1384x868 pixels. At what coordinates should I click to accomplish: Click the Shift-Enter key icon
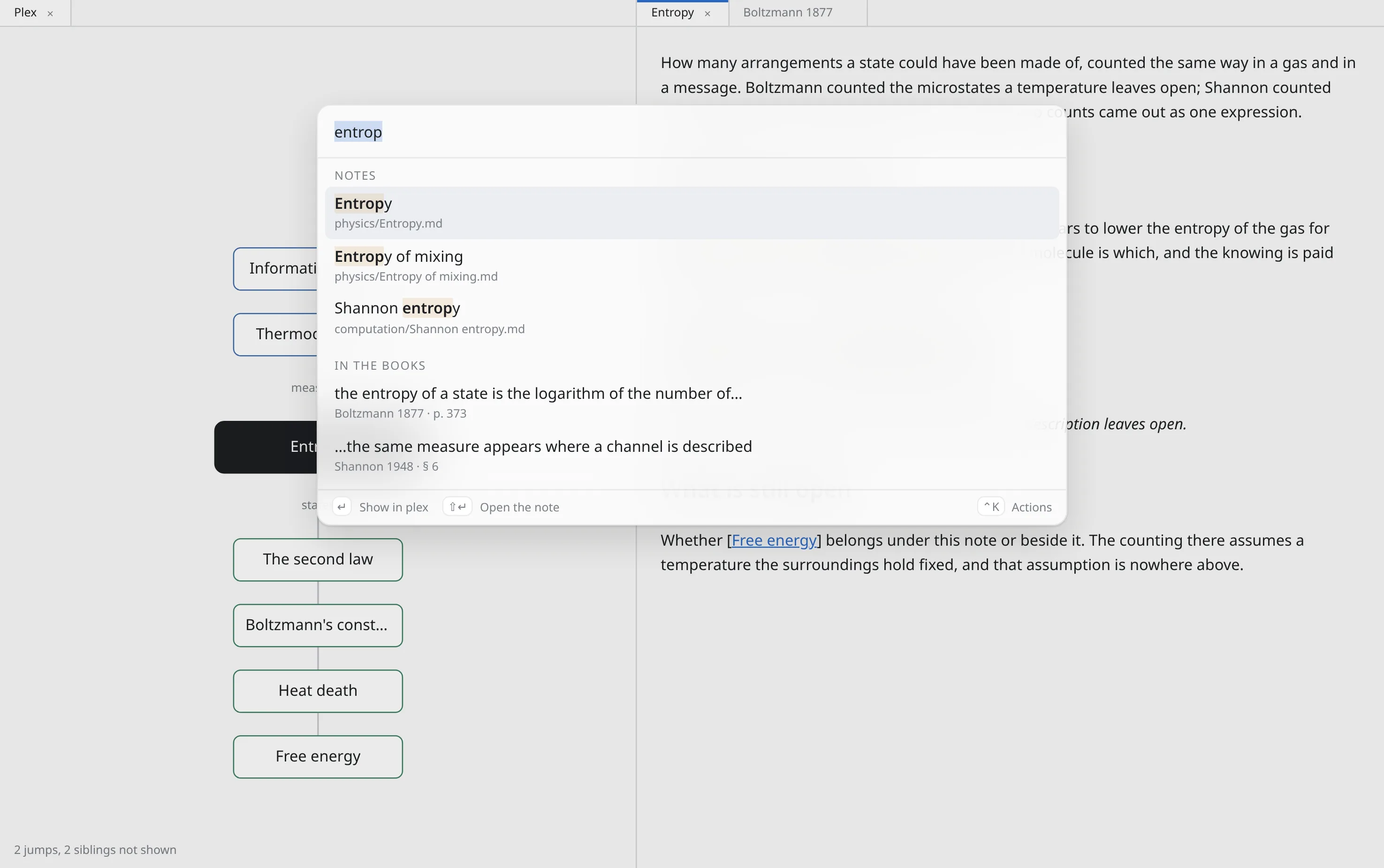coord(457,507)
